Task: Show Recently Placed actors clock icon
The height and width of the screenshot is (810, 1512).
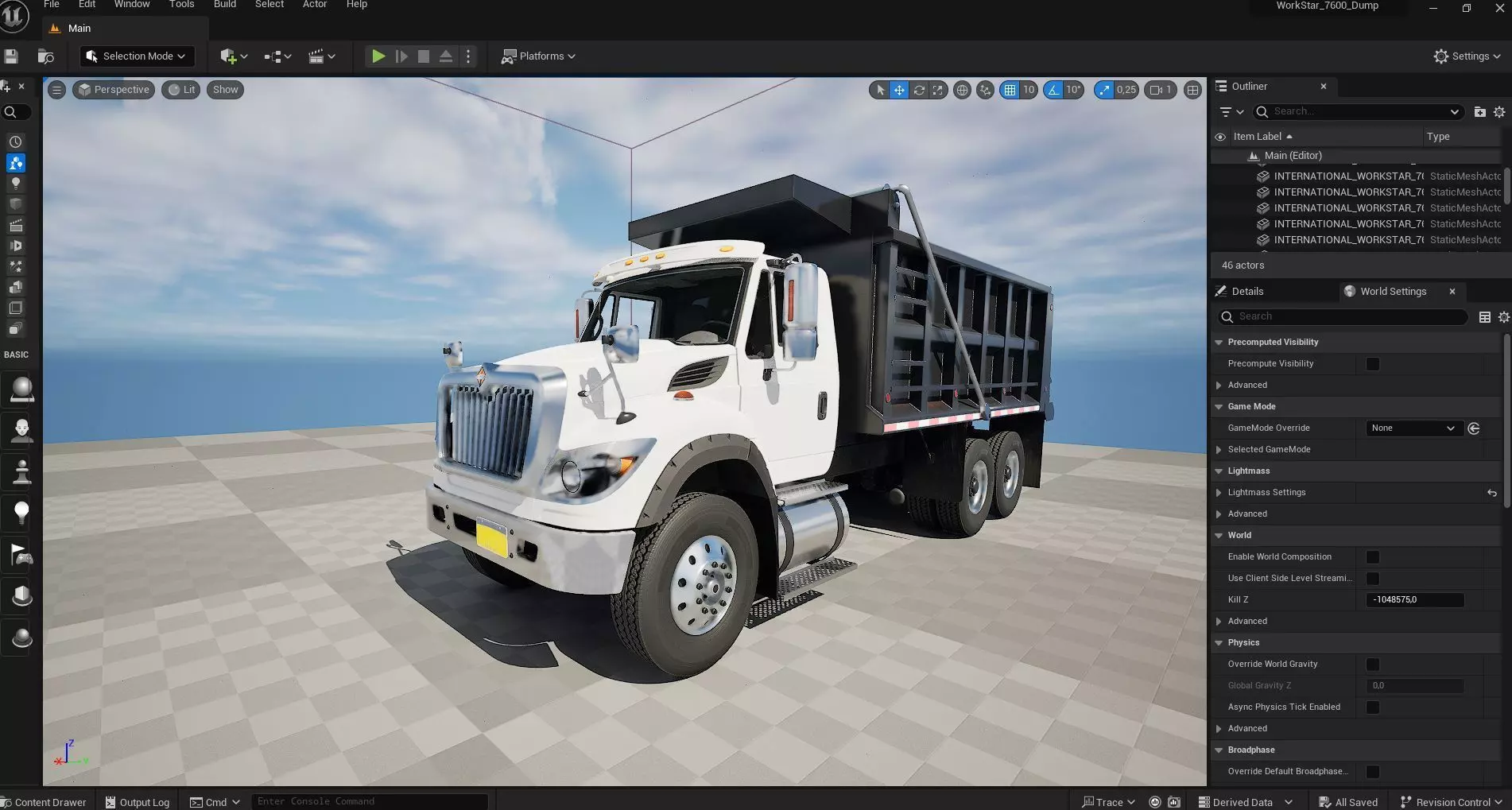Action: click(x=15, y=141)
